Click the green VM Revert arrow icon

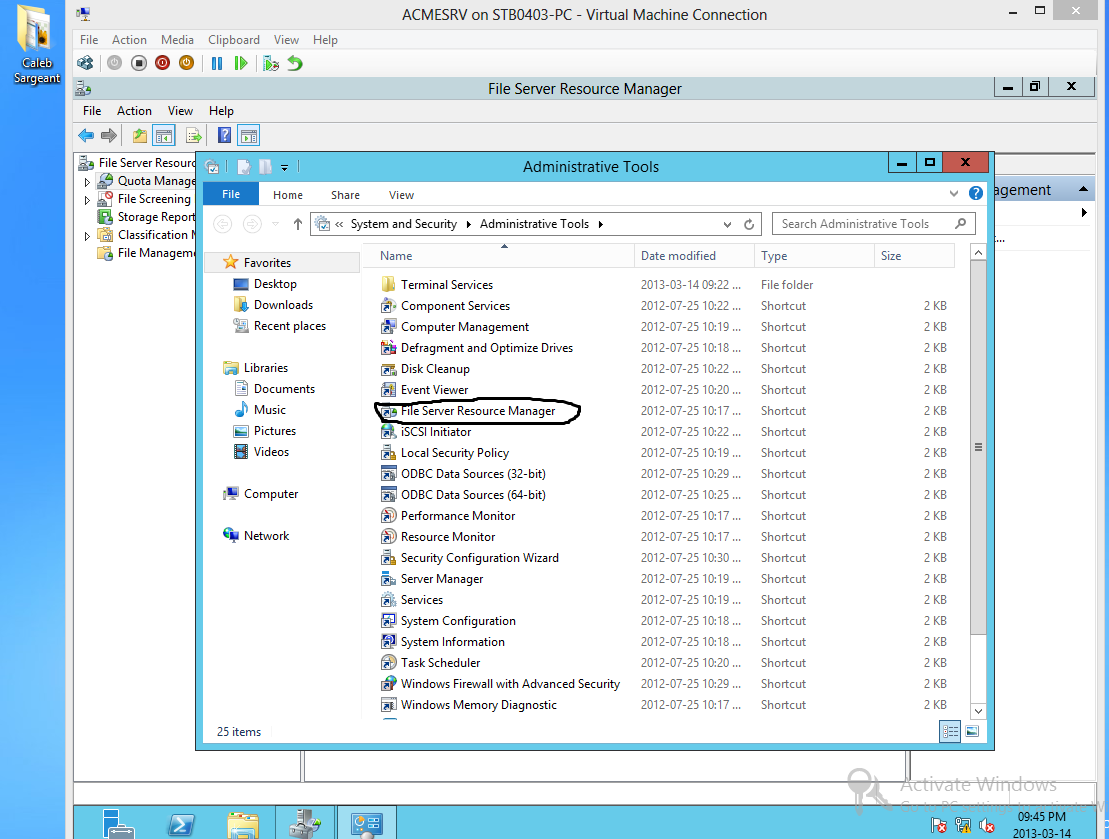(x=295, y=63)
